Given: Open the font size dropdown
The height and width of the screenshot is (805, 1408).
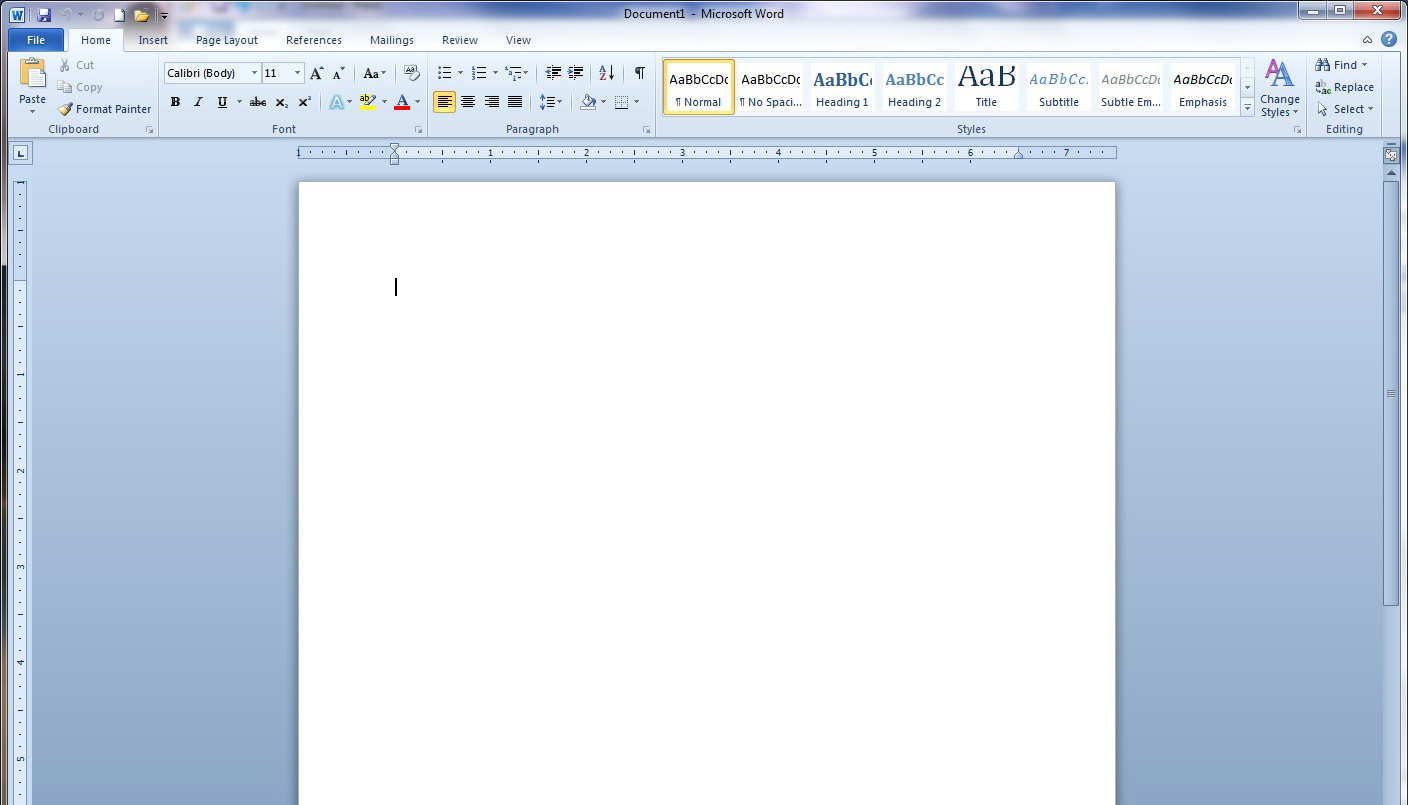Looking at the screenshot, I should pyautogui.click(x=297, y=73).
